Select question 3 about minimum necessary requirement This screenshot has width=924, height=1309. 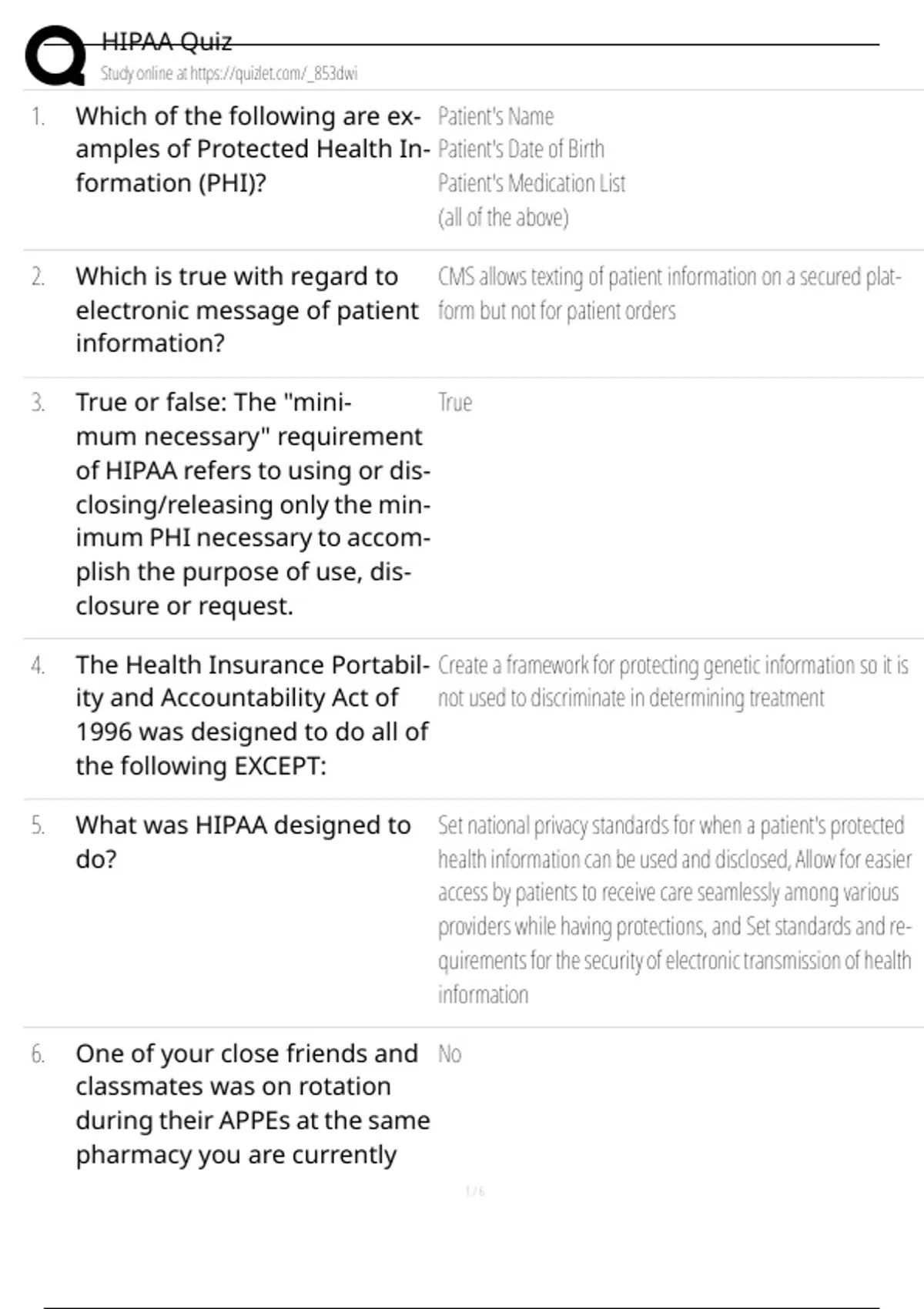point(251,504)
